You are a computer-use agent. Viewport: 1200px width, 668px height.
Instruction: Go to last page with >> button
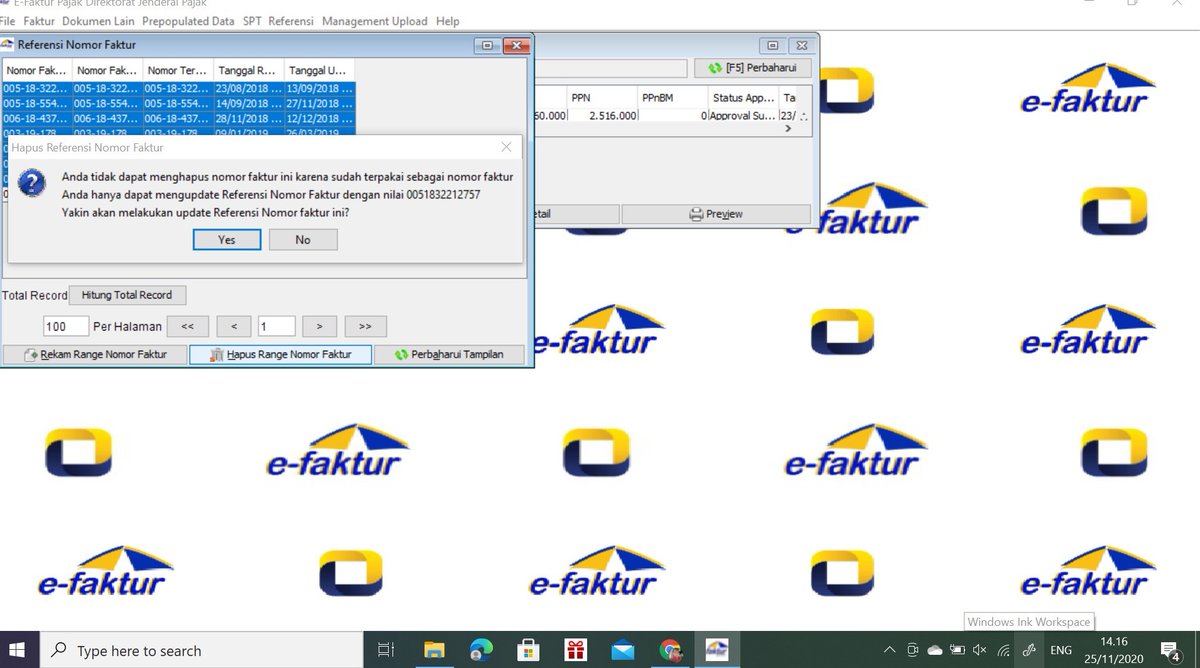coord(365,326)
